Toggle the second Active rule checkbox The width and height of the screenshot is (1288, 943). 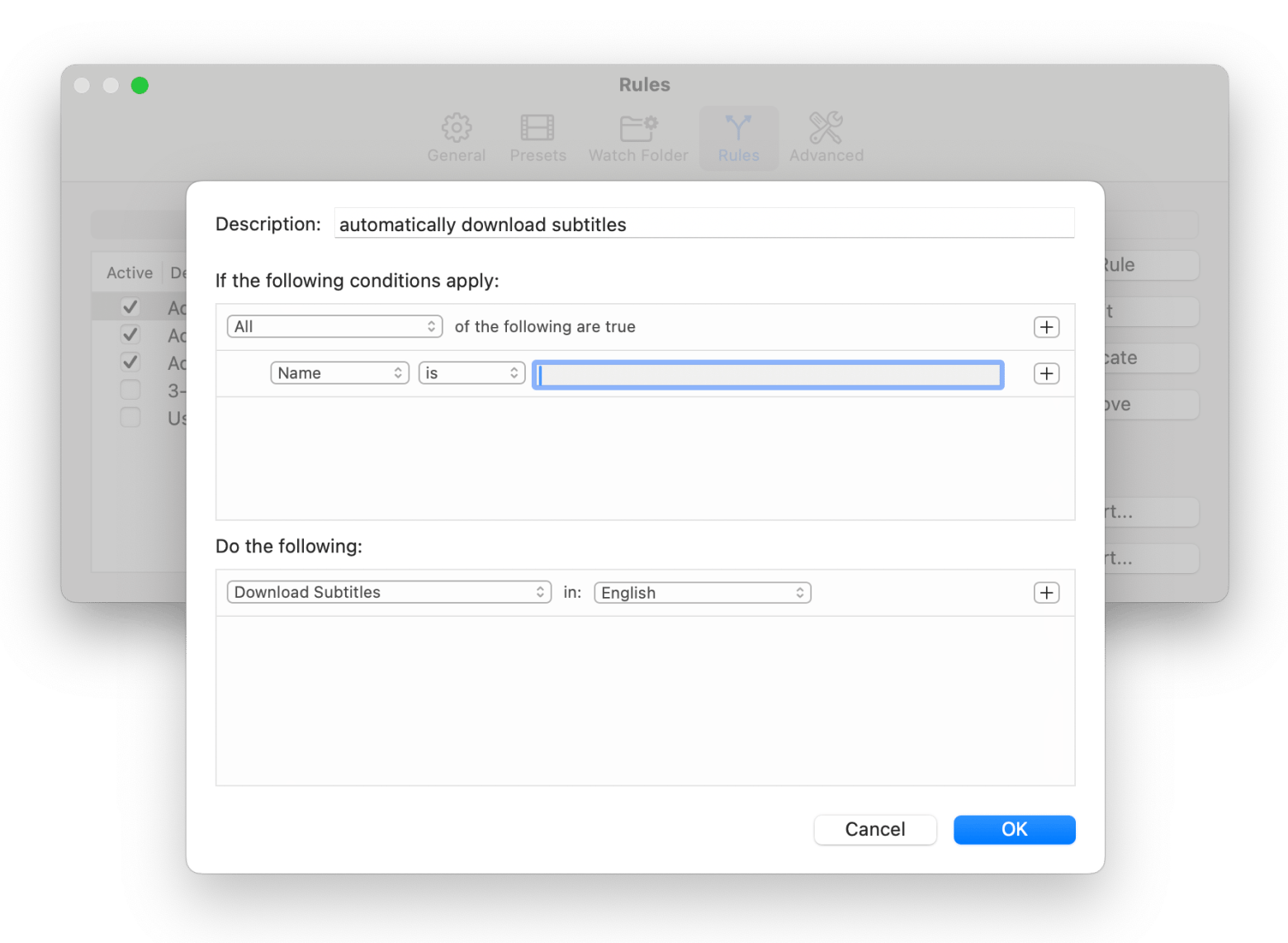(x=130, y=334)
